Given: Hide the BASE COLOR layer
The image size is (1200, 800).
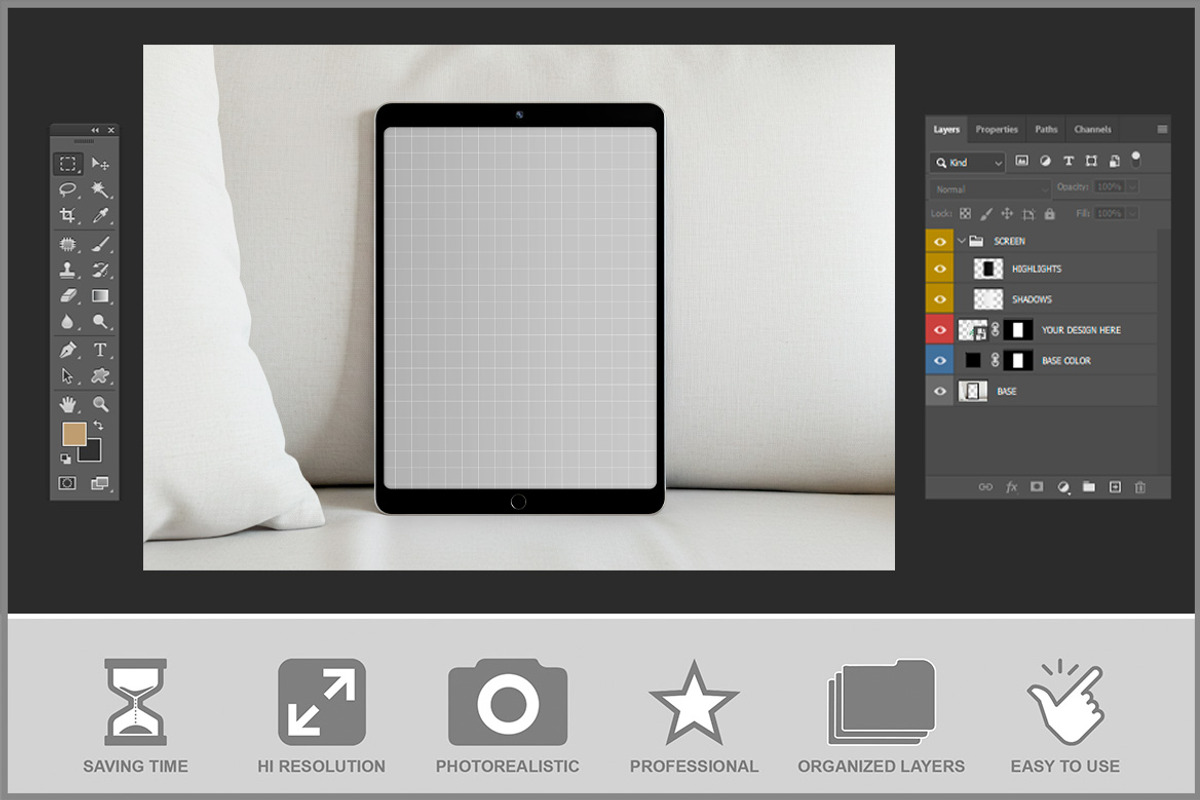Looking at the screenshot, I should [x=939, y=360].
